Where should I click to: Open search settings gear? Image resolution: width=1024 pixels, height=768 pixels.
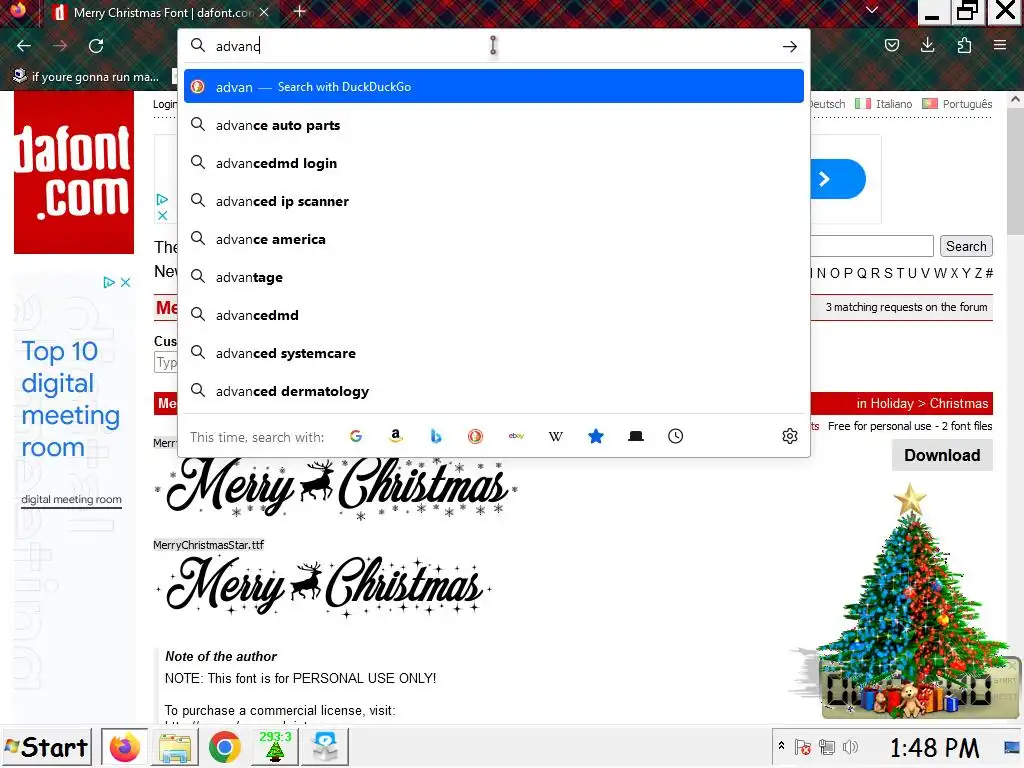790,436
